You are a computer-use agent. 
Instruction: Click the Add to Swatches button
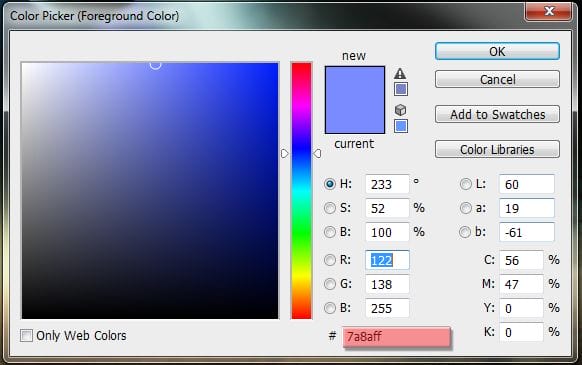click(x=497, y=114)
